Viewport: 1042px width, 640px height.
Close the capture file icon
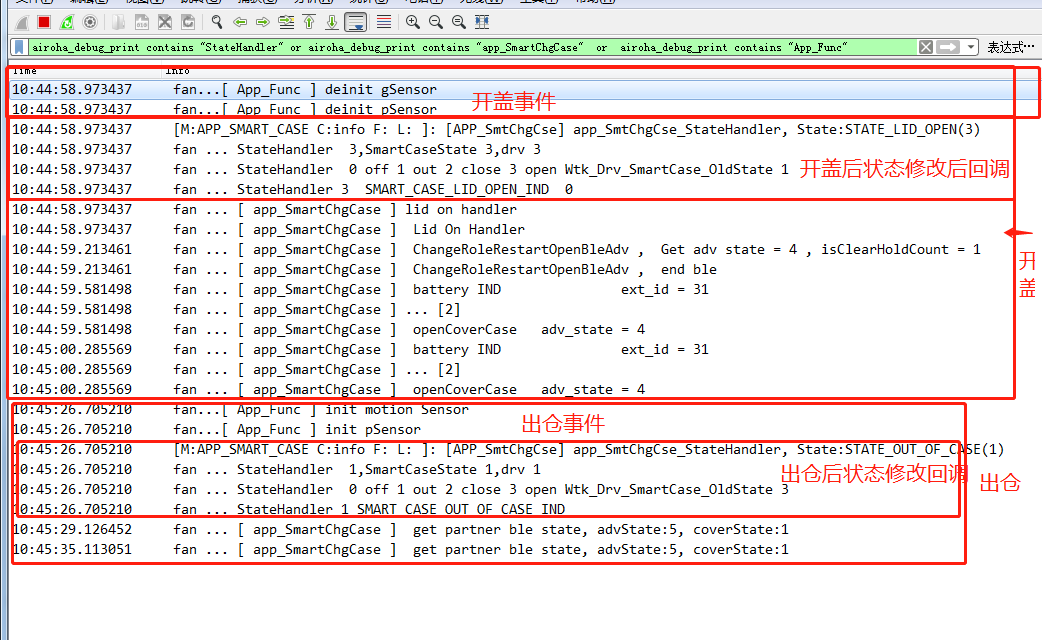pyautogui.click(x=165, y=23)
